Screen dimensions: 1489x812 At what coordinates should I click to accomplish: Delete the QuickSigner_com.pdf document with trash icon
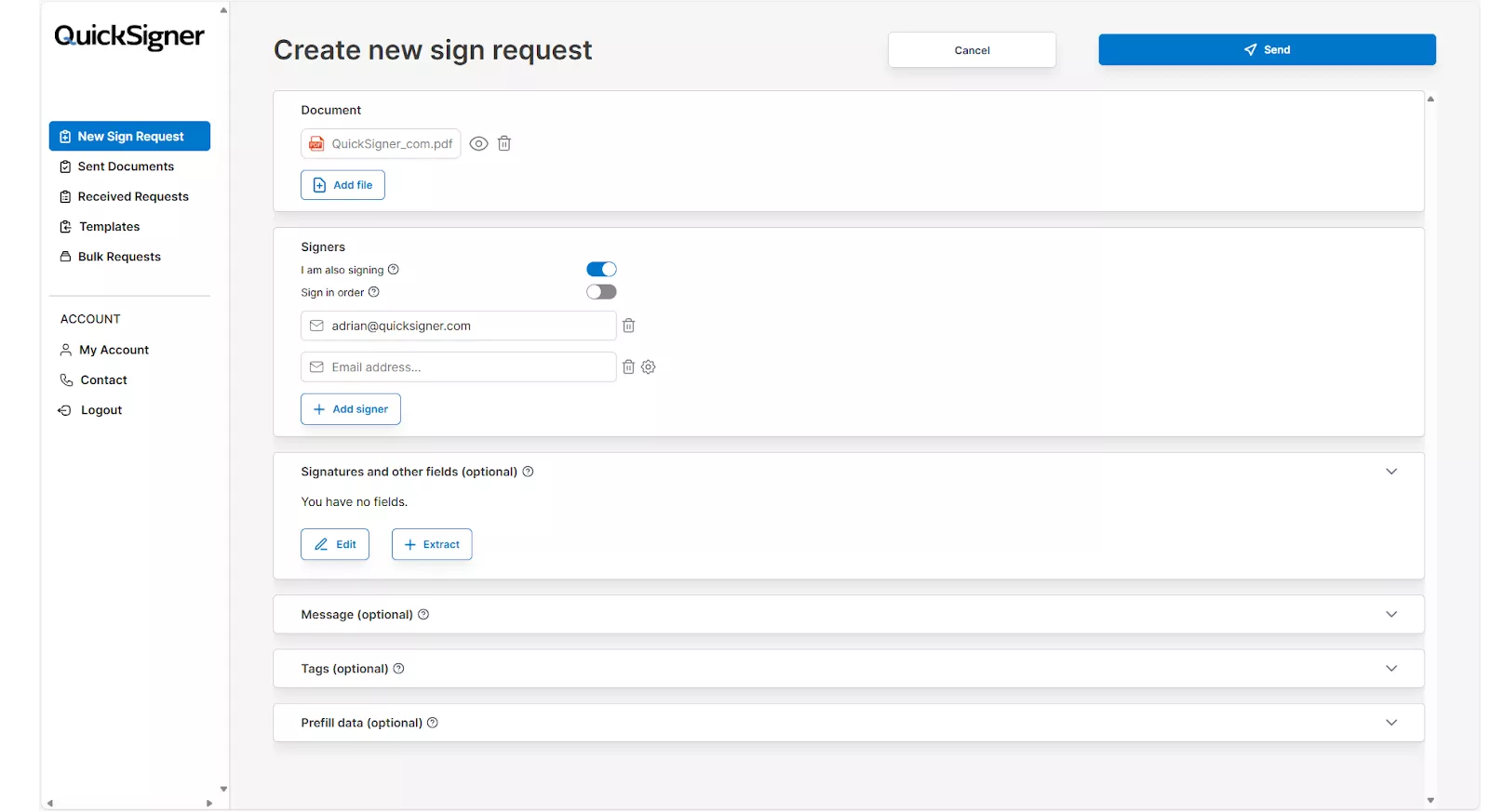click(504, 143)
